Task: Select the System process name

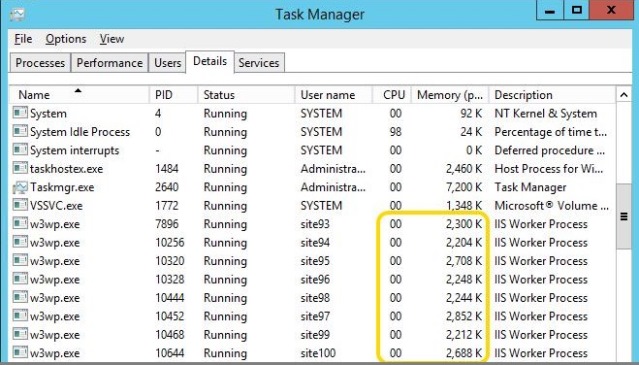Action: point(48,113)
